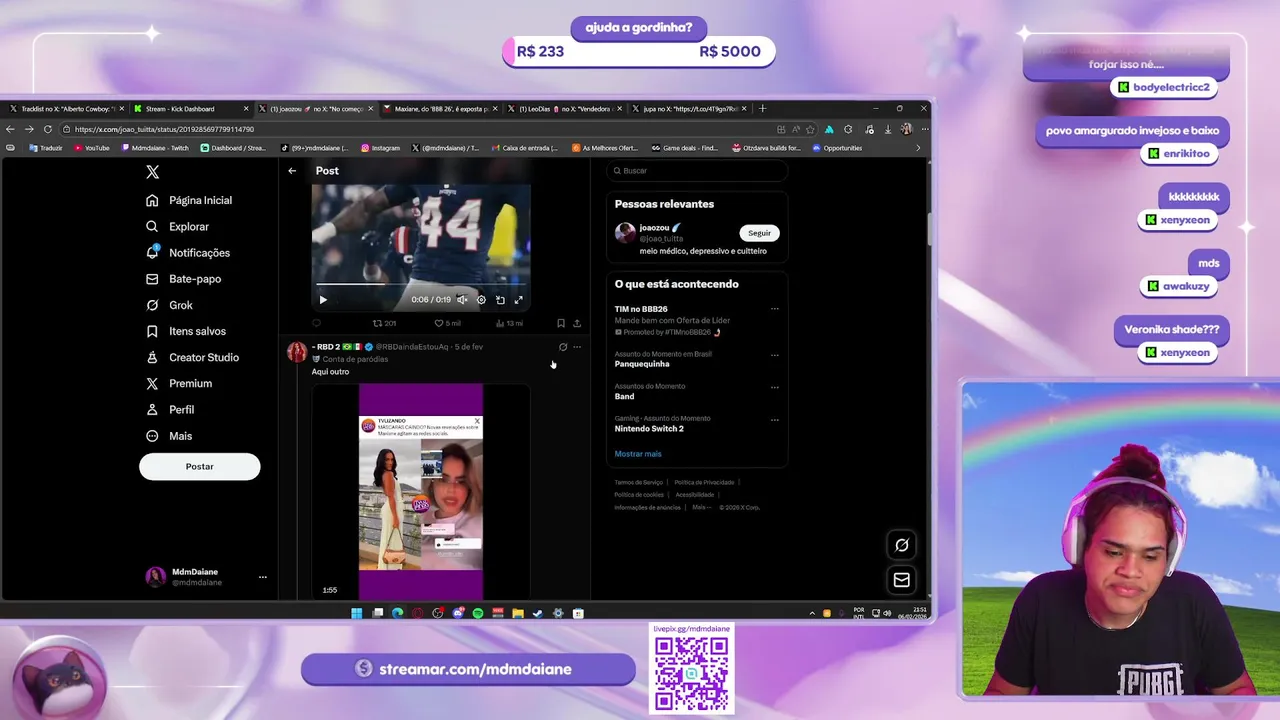Open Instagram bookmark
The height and width of the screenshot is (720, 1280).
click(381, 148)
